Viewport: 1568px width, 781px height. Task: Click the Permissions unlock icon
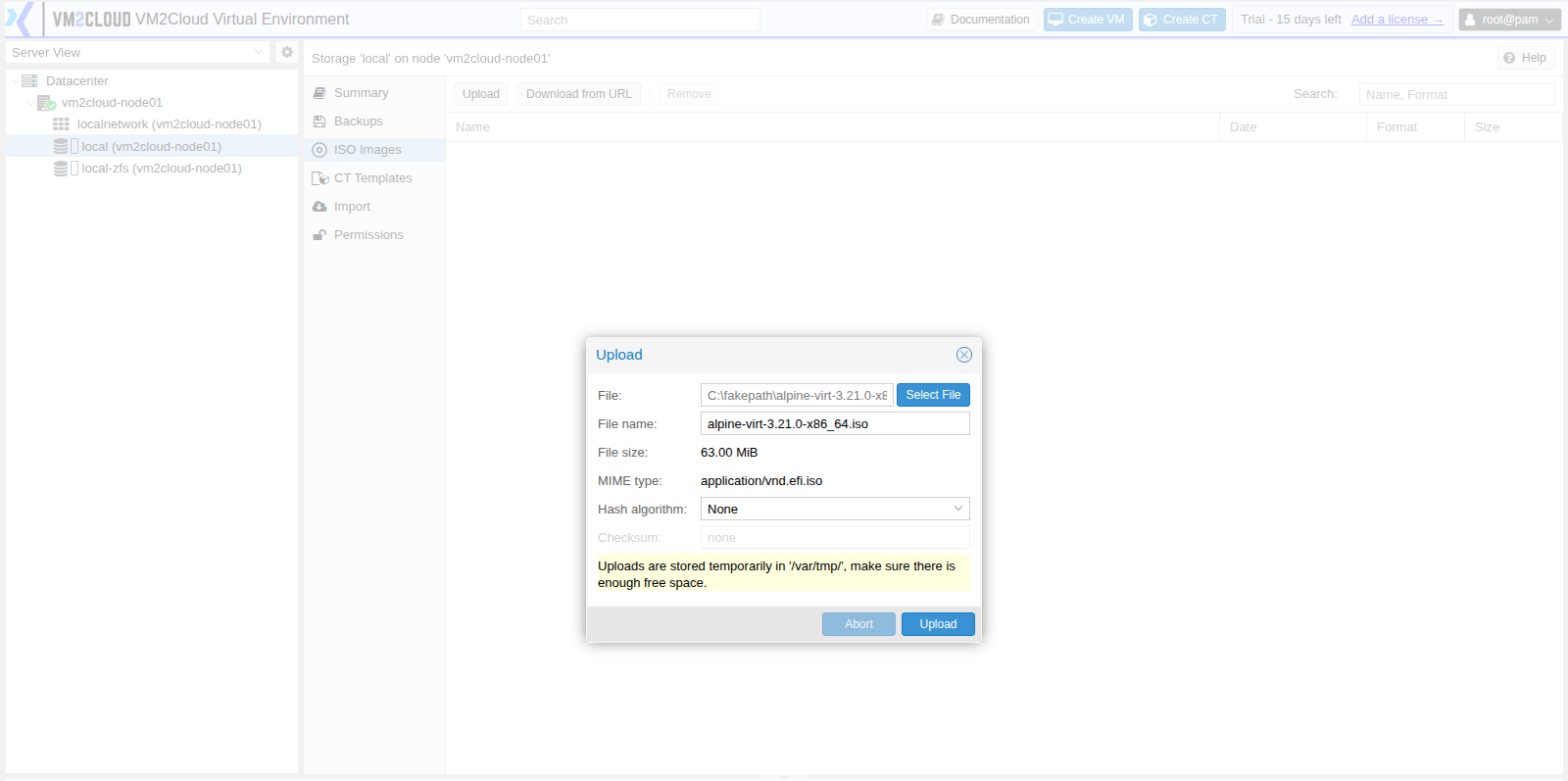(319, 235)
